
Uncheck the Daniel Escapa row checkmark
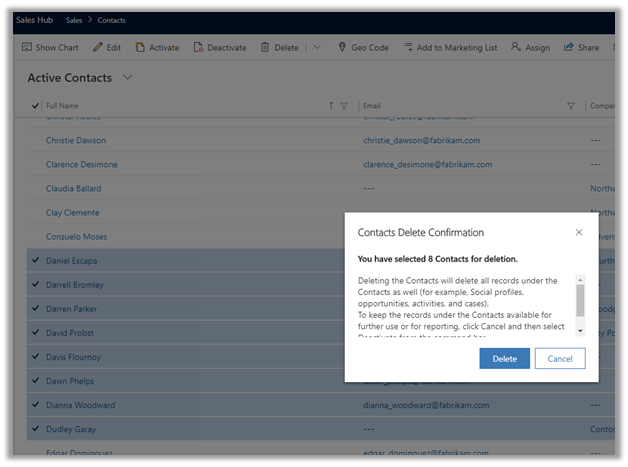pos(36,261)
